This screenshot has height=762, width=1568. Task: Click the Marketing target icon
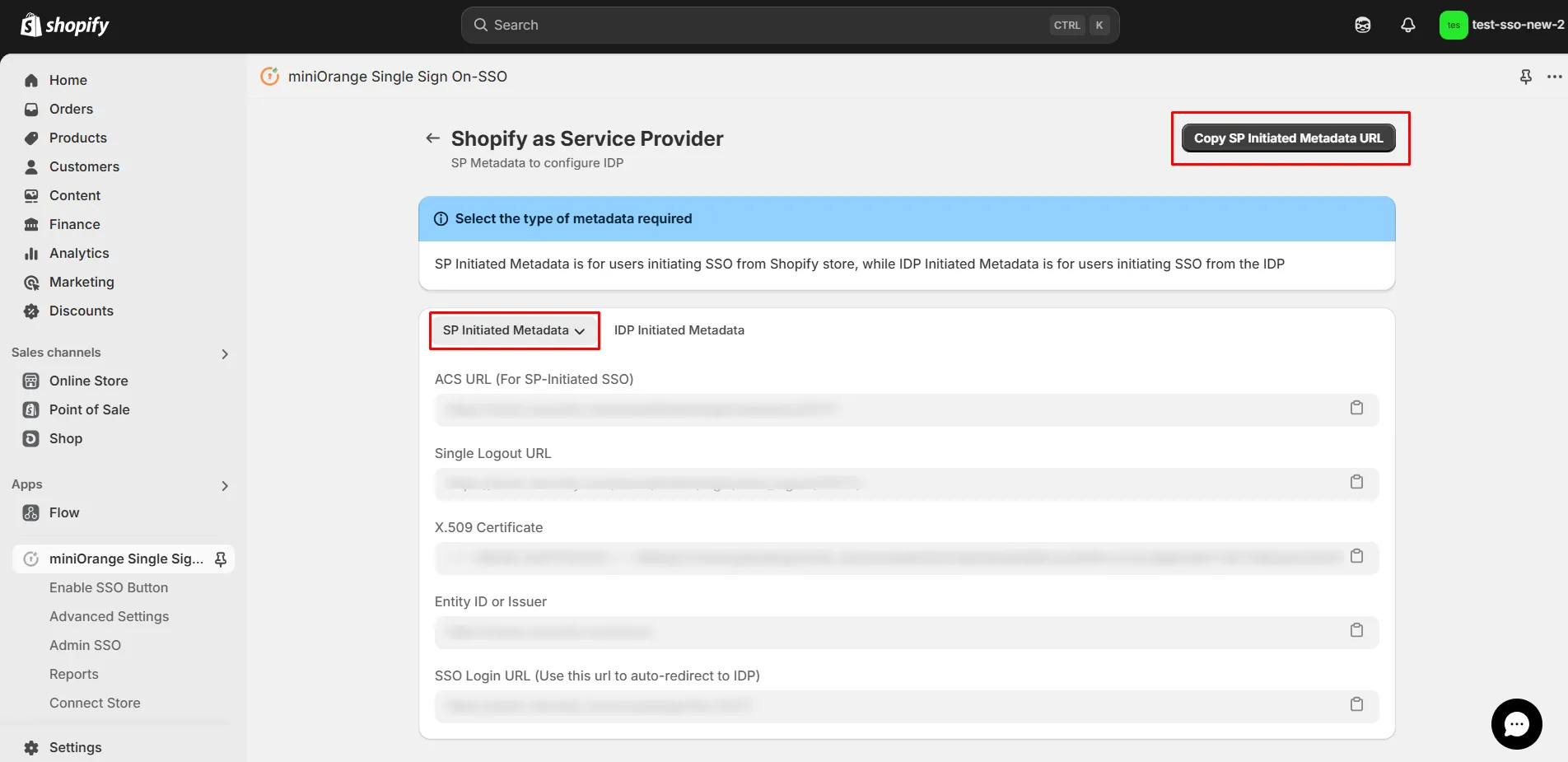click(31, 282)
